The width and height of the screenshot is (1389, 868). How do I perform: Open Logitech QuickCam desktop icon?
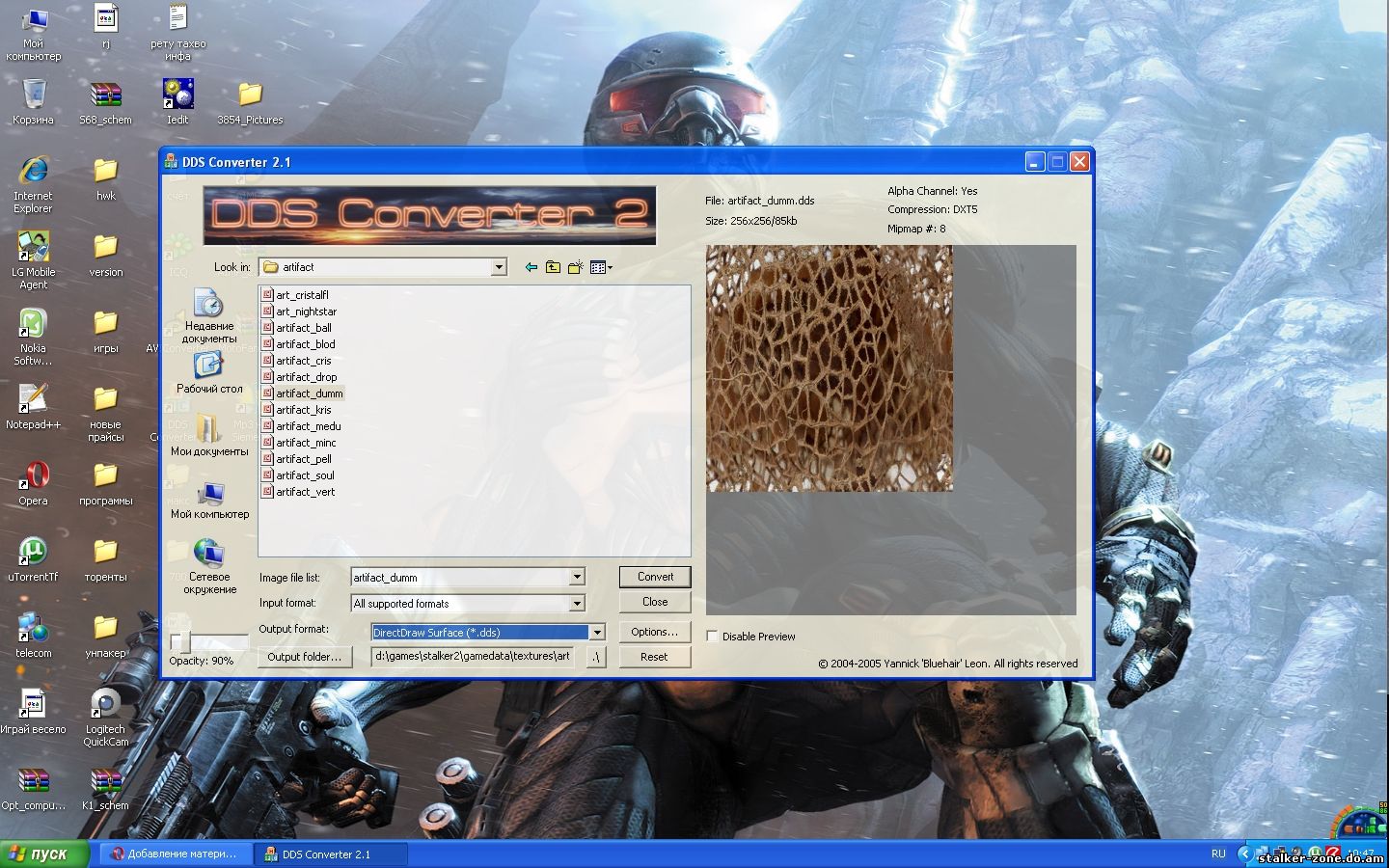[x=106, y=717]
